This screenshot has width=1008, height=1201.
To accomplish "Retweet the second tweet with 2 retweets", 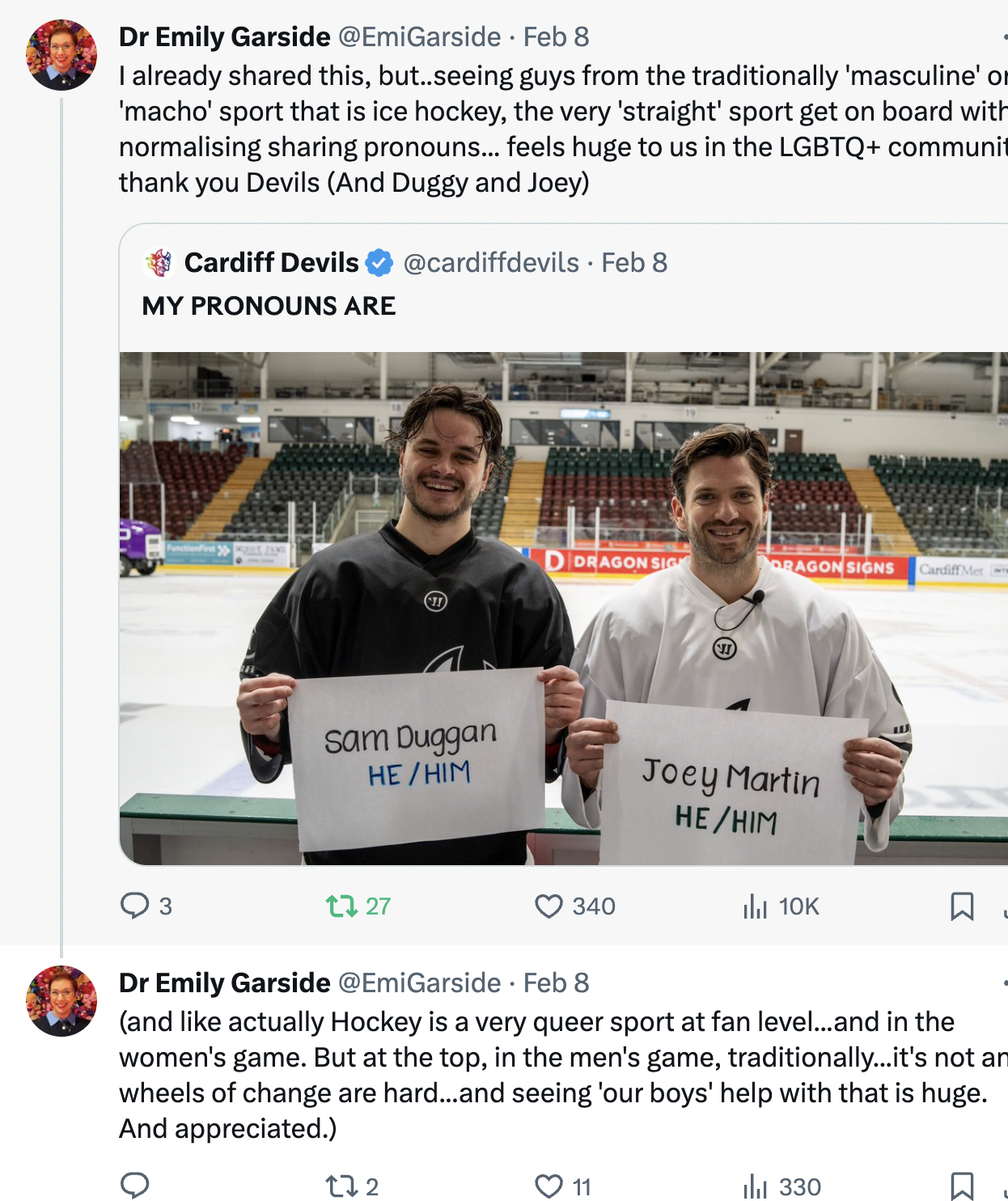I will 341,1186.
